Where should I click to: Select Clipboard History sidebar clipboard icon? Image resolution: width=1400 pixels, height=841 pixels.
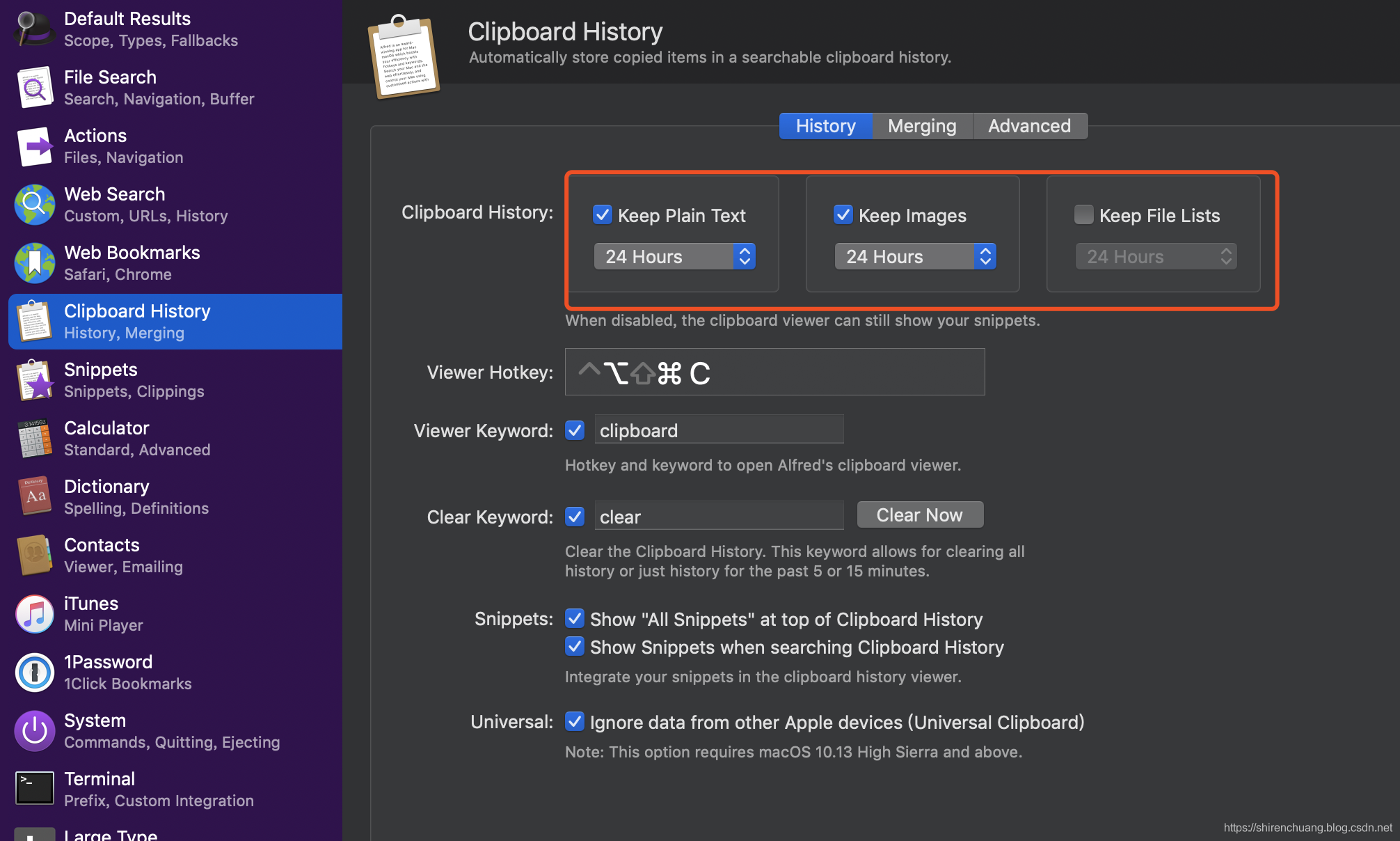(34, 322)
